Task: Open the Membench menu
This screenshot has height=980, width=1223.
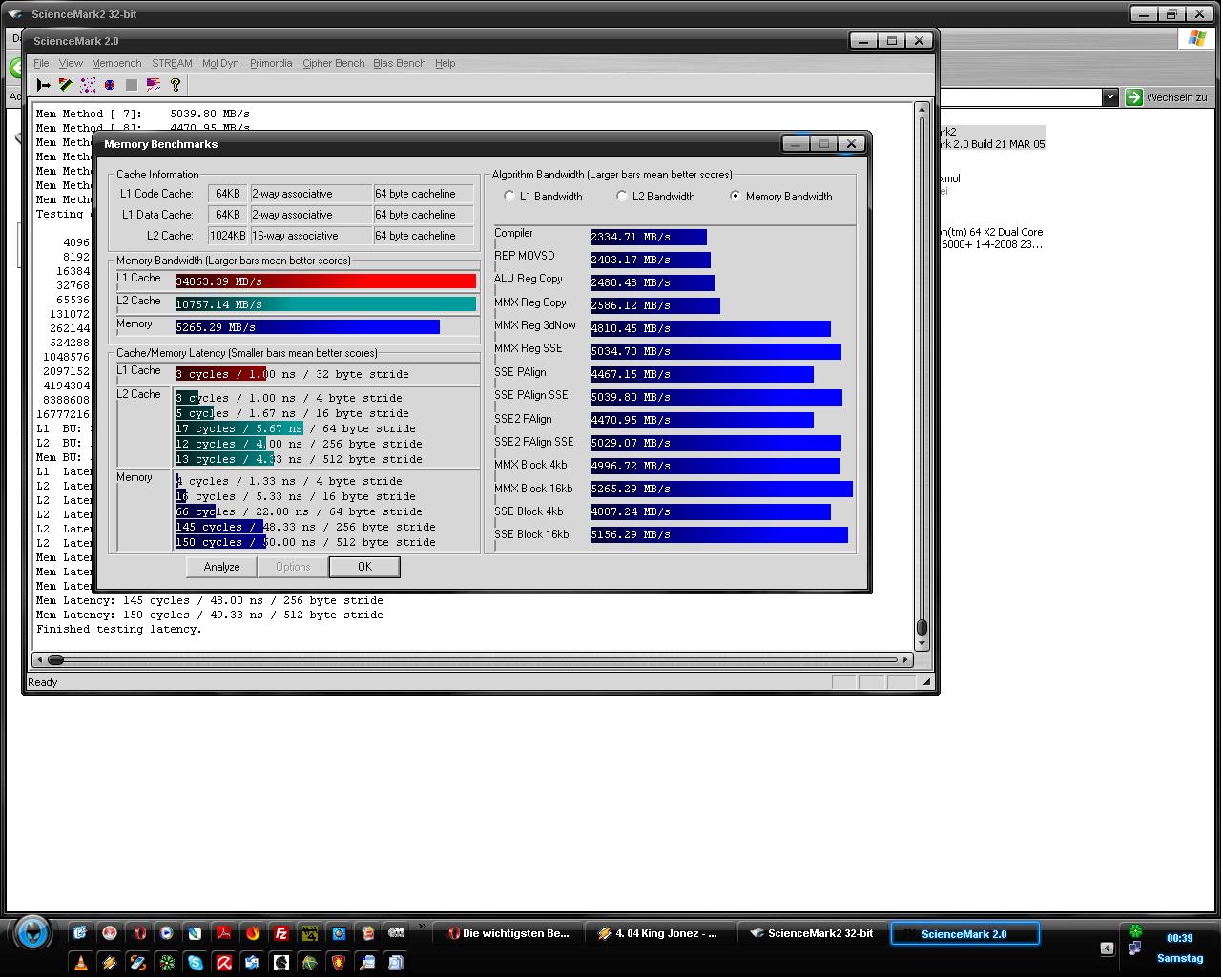Action: 116,63
